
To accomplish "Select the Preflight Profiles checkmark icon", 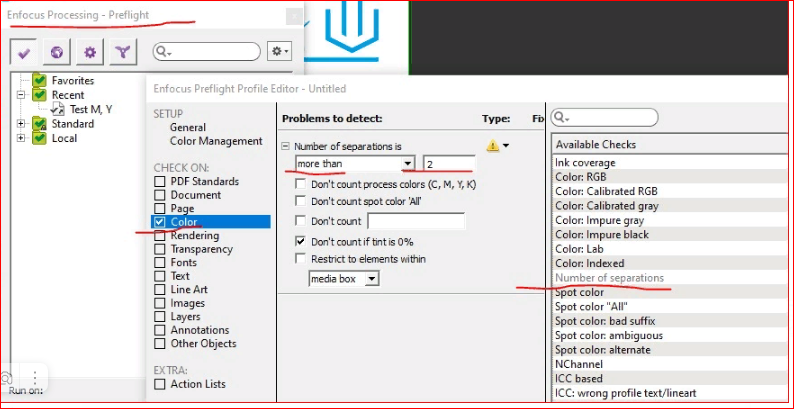I will pos(23,52).
